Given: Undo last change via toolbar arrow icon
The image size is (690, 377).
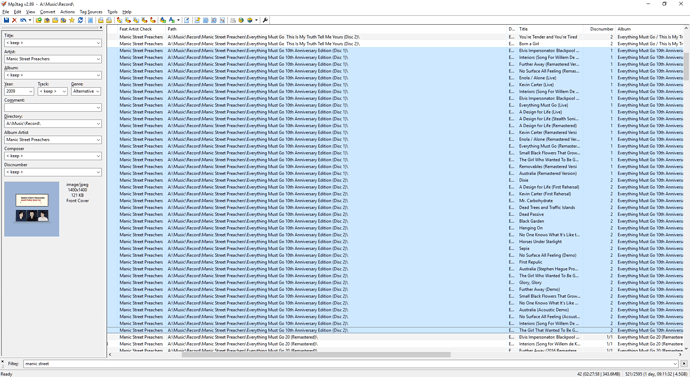Looking at the screenshot, I should [23, 20].
